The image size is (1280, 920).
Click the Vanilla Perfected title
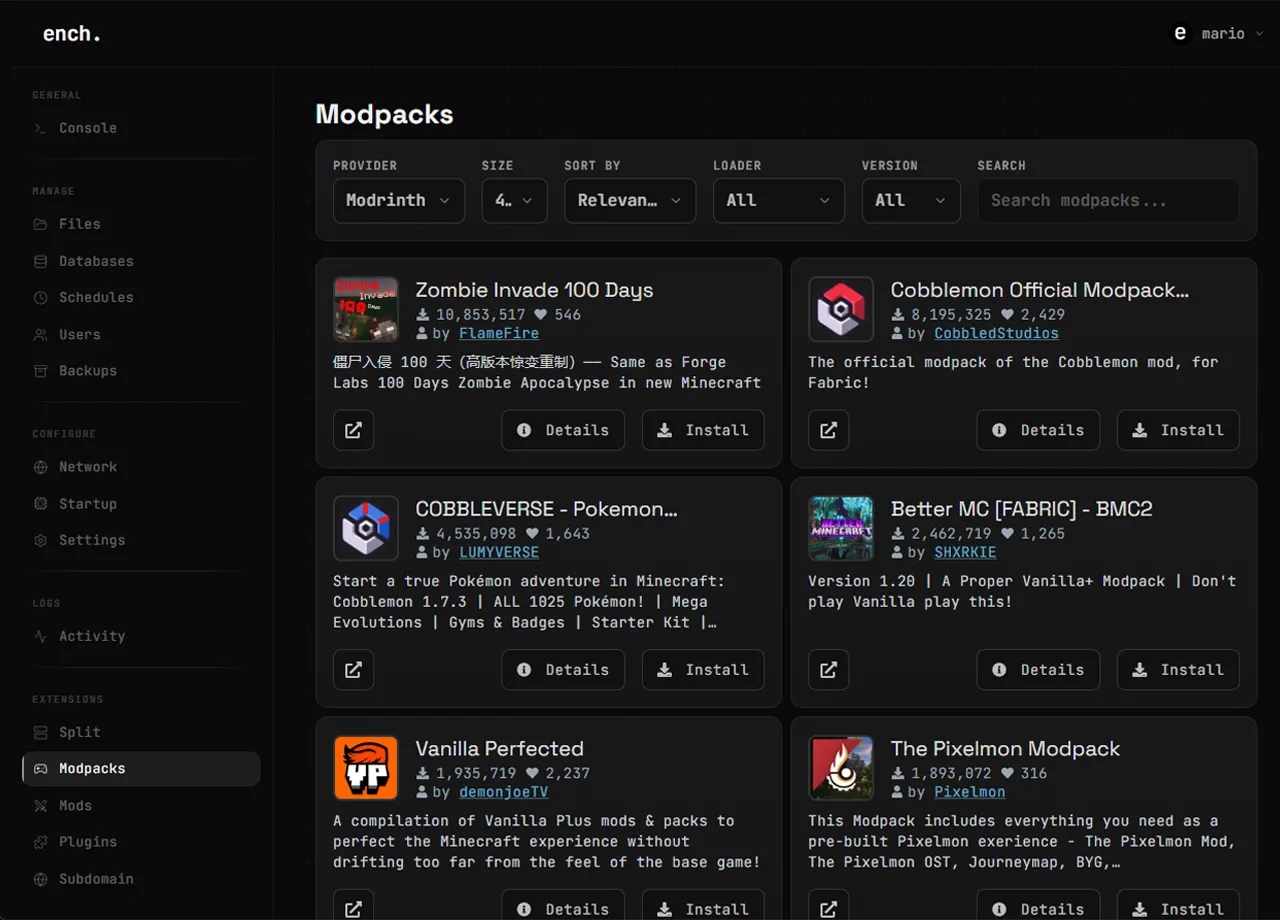click(x=499, y=748)
